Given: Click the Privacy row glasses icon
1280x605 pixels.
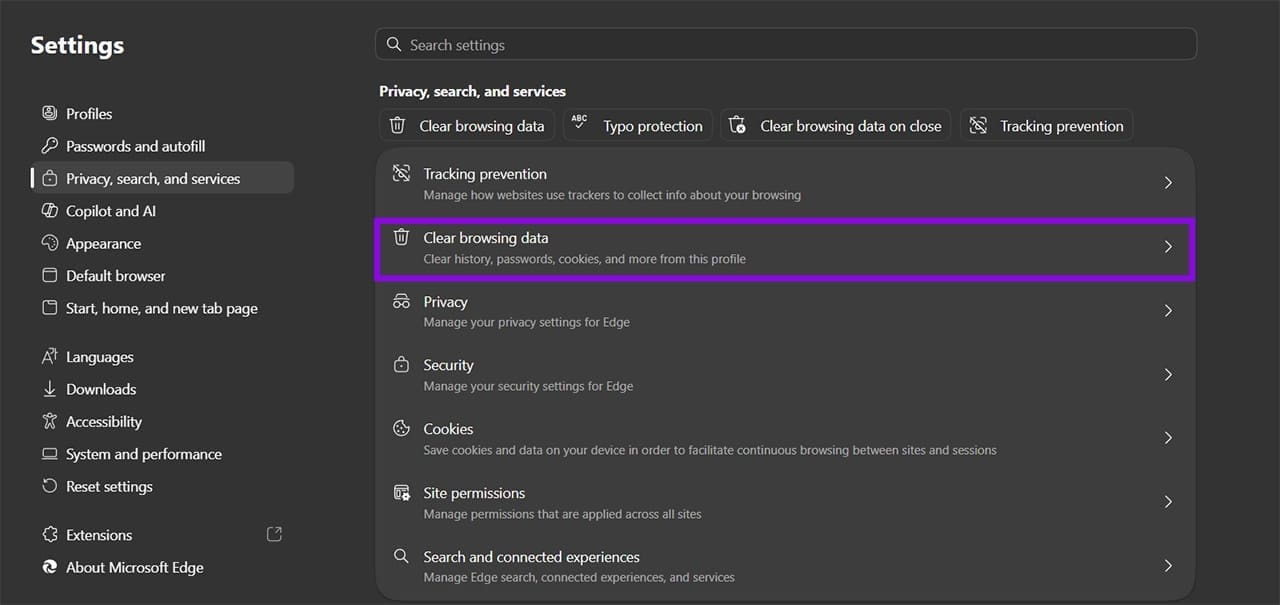Looking at the screenshot, I should point(401,301).
